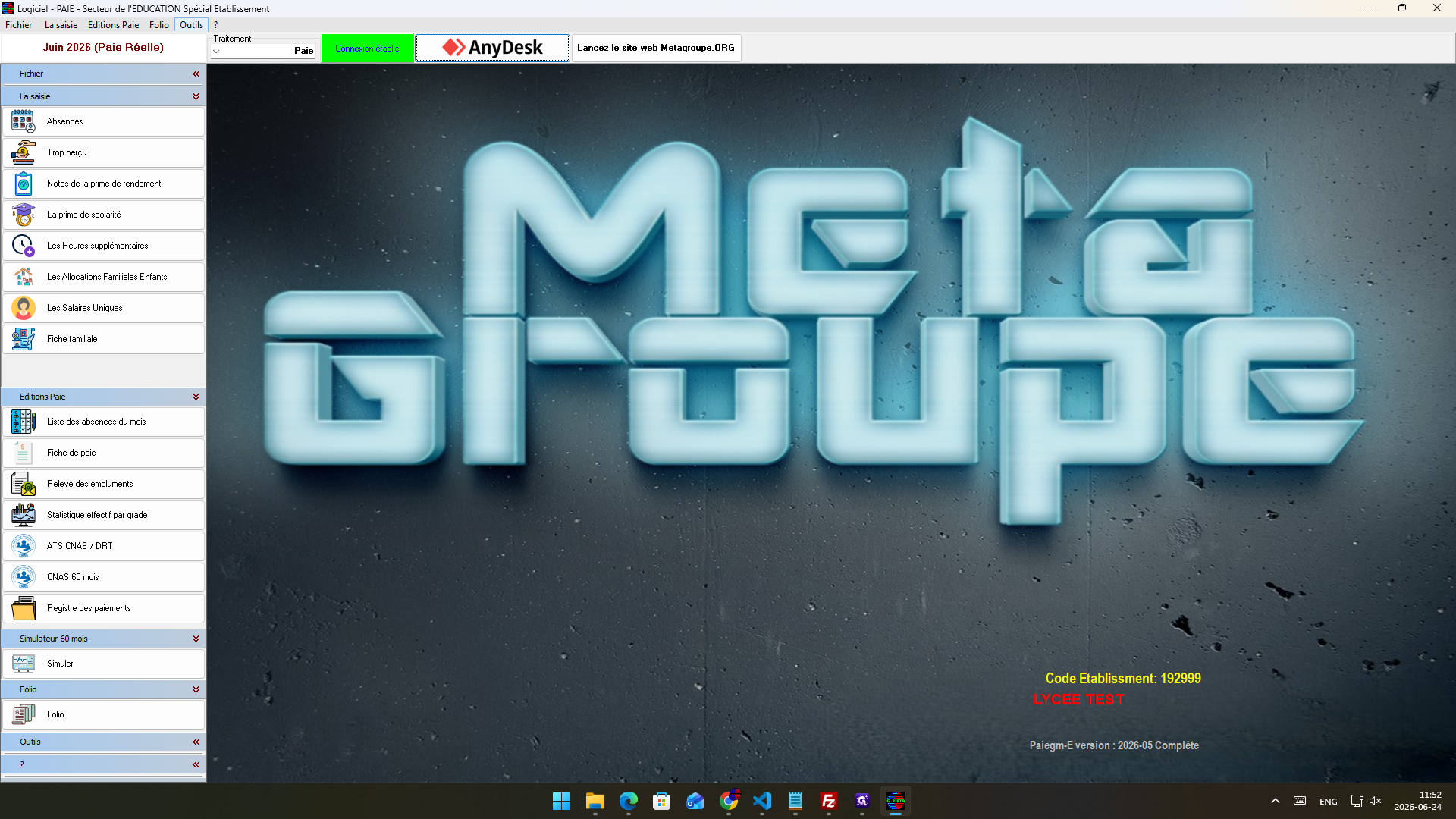Collapse the Folio sidebar section
This screenshot has width=1456, height=819.
[196, 689]
